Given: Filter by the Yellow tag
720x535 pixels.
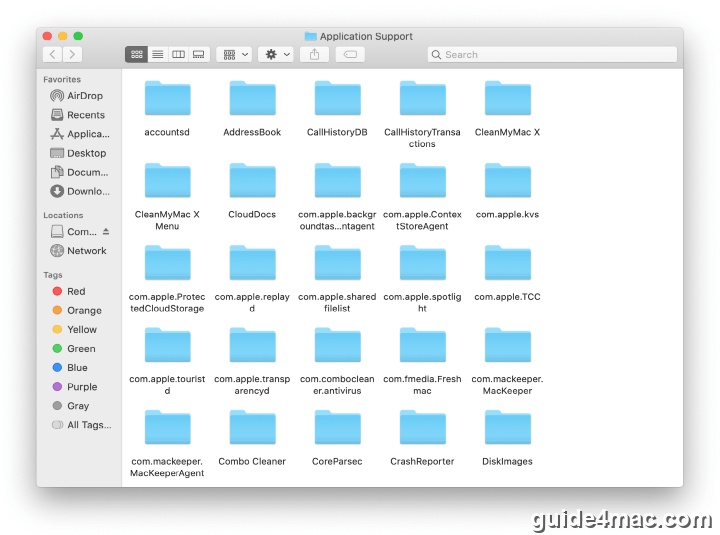Looking at the screenshot, I should coord(74,329).
